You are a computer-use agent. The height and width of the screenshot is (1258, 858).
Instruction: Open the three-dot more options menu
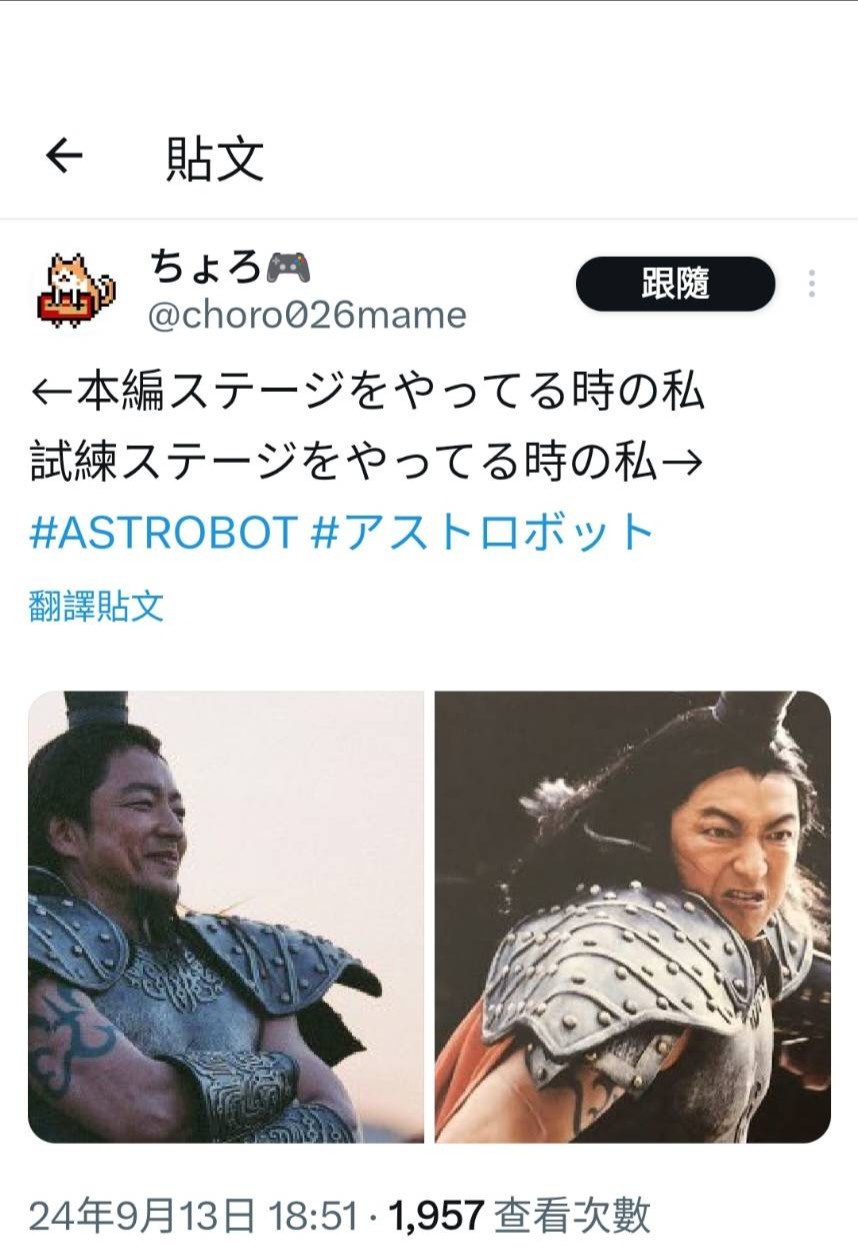click(812, 285)
